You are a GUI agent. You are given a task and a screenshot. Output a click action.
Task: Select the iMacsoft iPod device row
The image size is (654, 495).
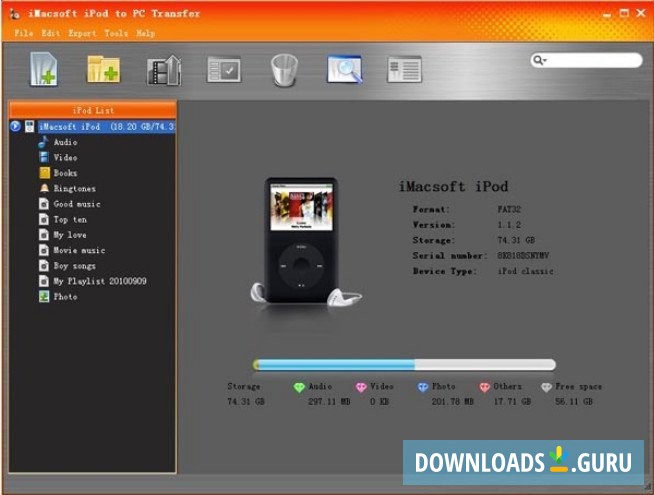click(107, 126)
